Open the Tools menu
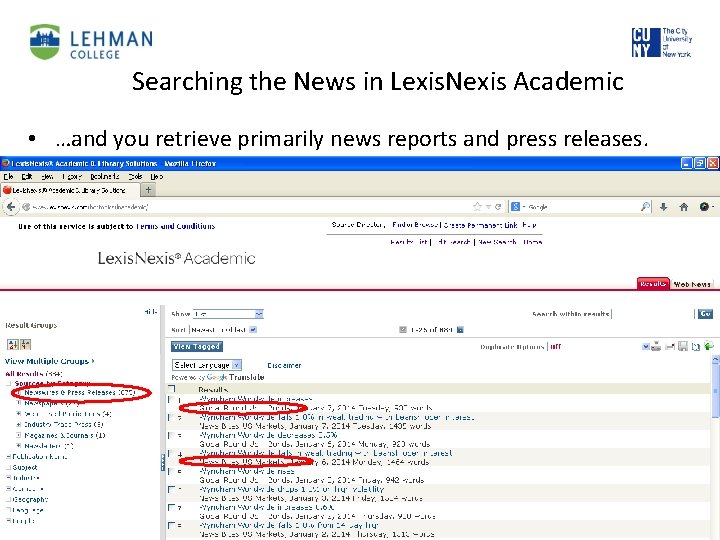 (x=135, y=177)
